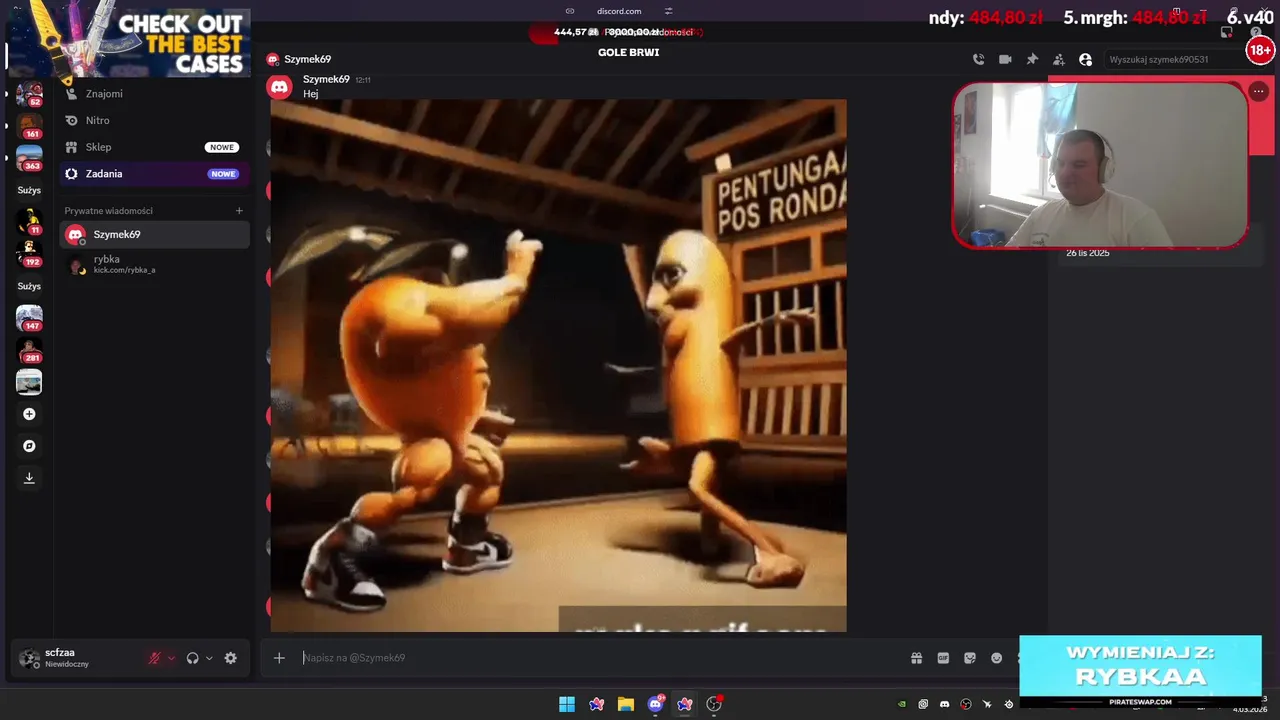
Task: Open server with 52 notification badge
Action: pyautogui.click(x=29, y=94)
